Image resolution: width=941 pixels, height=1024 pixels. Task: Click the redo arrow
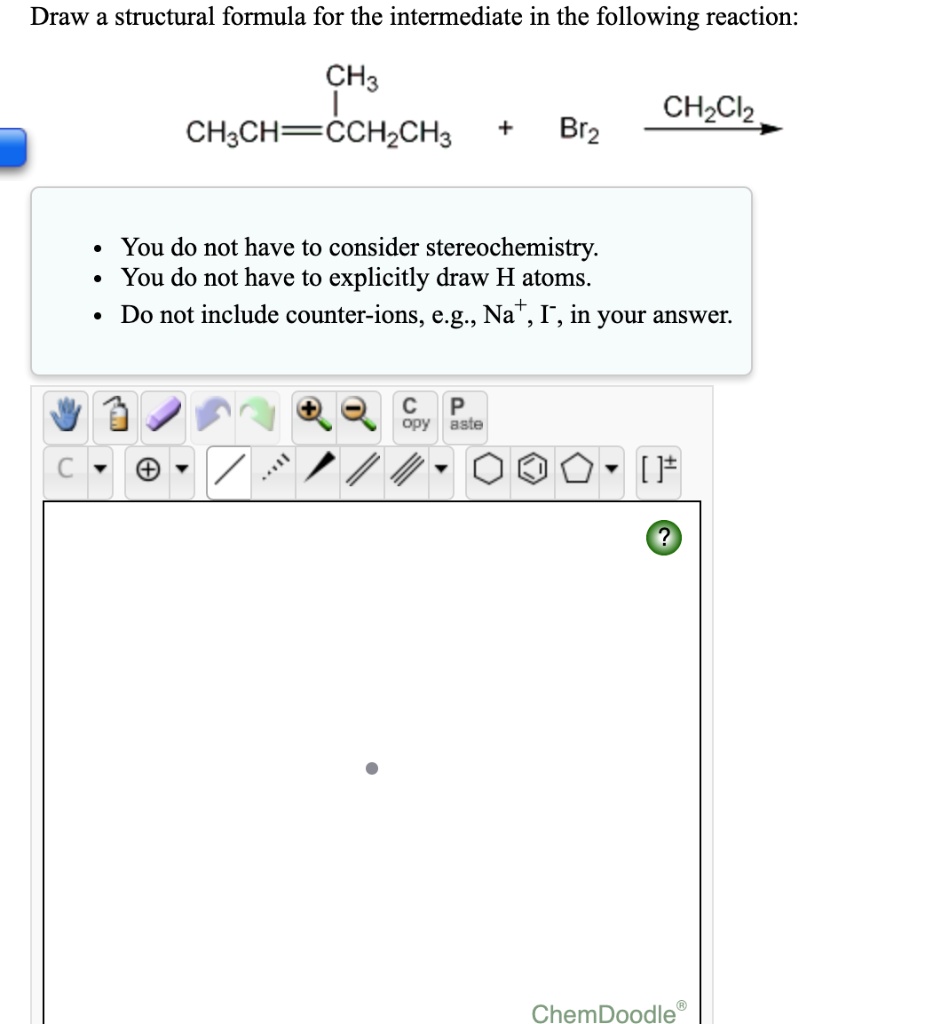coord(258,413)
